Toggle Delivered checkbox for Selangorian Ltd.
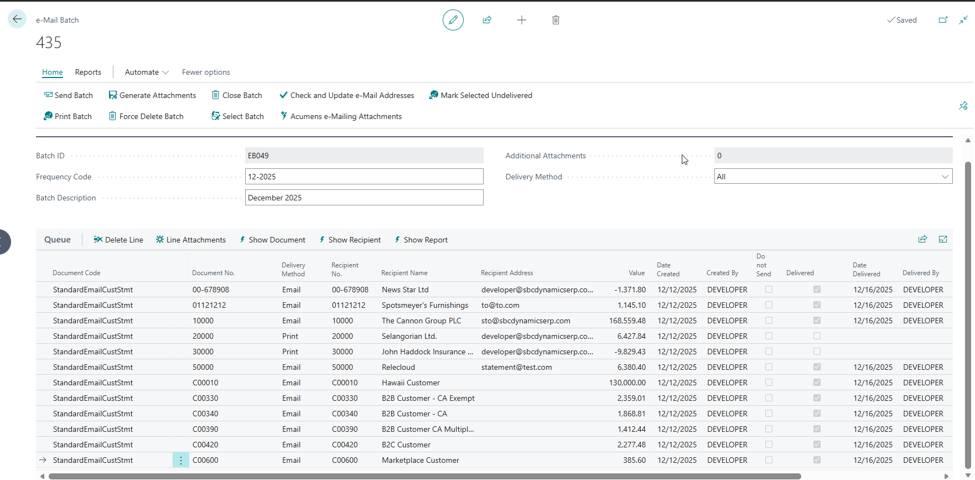This screenshot has width=975, height=480. click(816, 336)
